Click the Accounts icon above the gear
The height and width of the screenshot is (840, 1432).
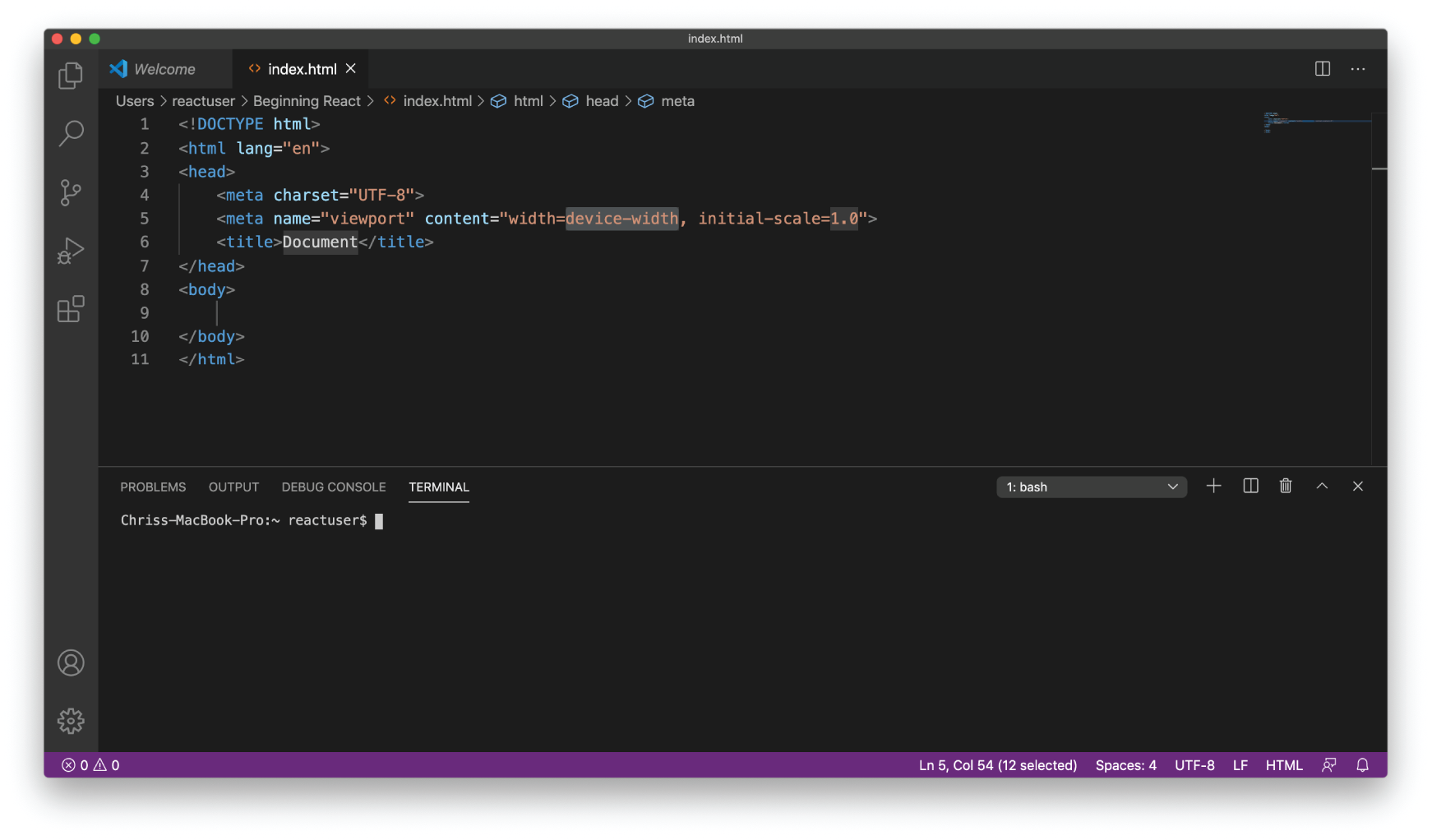click(x=71, y=662)
